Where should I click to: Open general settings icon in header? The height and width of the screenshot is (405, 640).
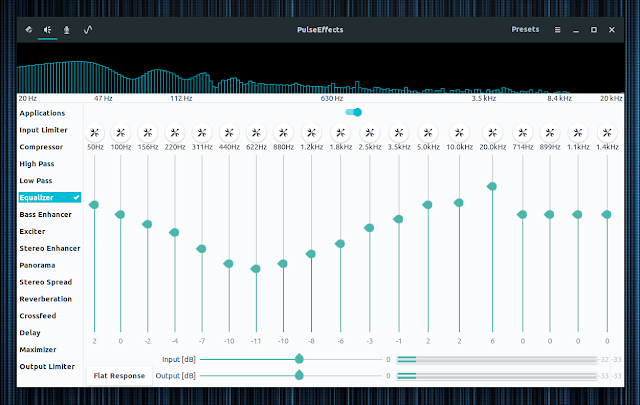[29, 29]
